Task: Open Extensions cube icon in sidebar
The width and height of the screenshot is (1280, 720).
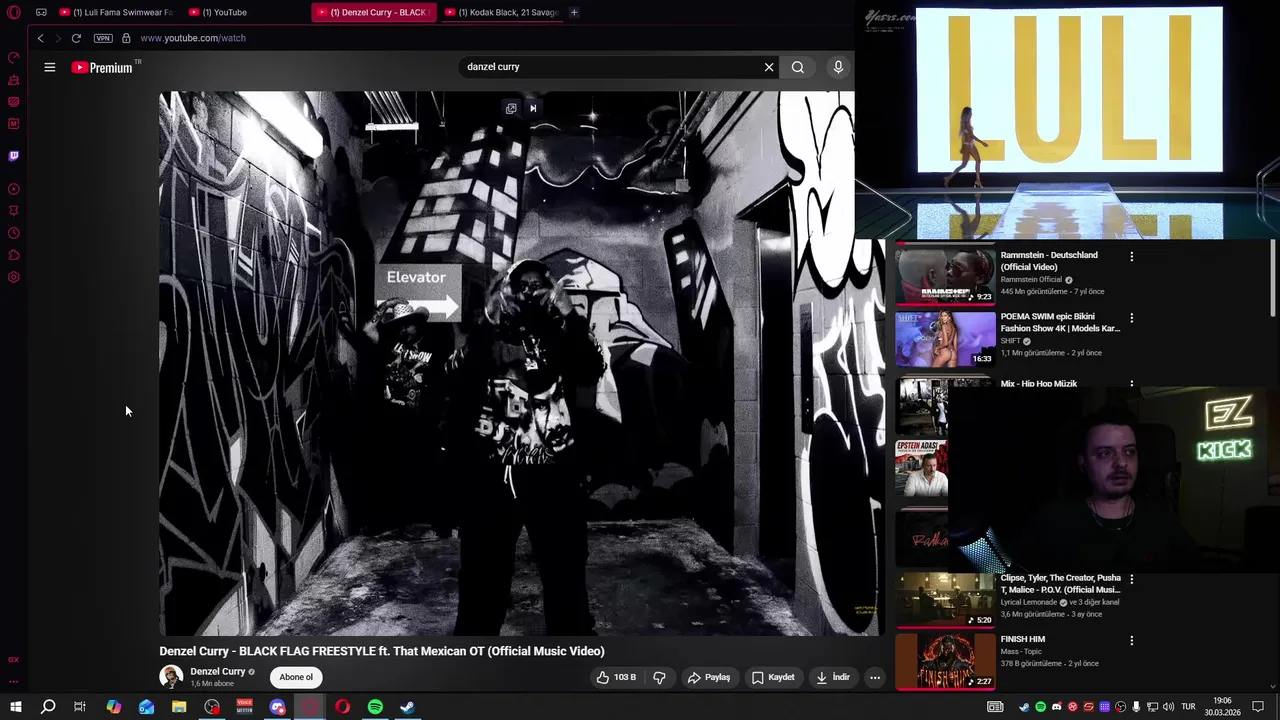Action: [x=14, y=255]
